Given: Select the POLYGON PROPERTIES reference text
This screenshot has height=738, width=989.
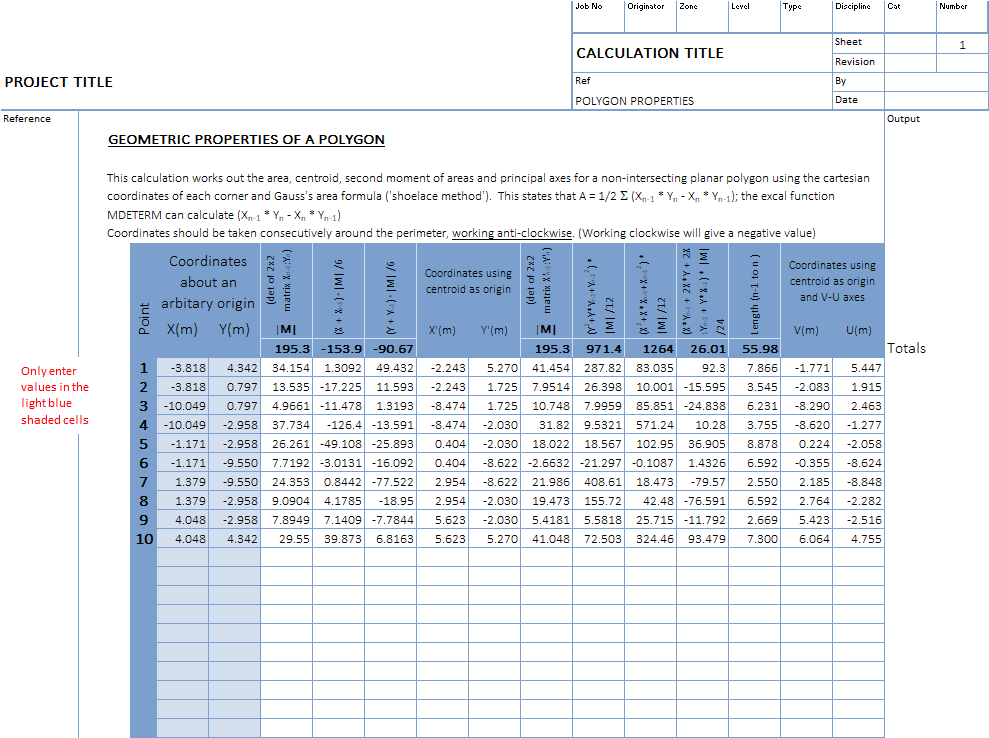Looking at the screenshot, I should click(635, 101).
